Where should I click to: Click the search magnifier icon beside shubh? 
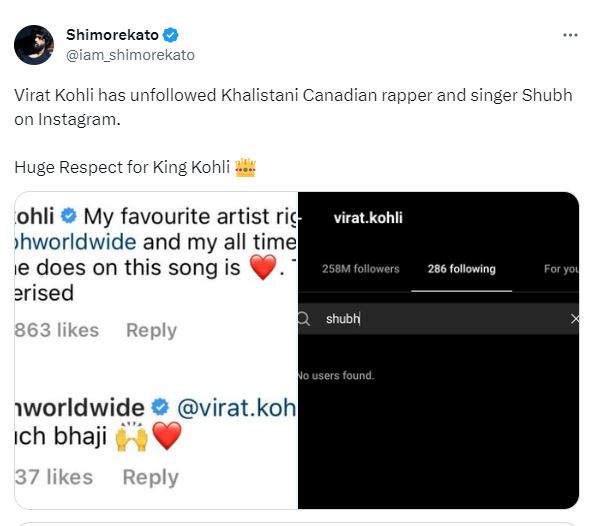[x=304, y=319]
